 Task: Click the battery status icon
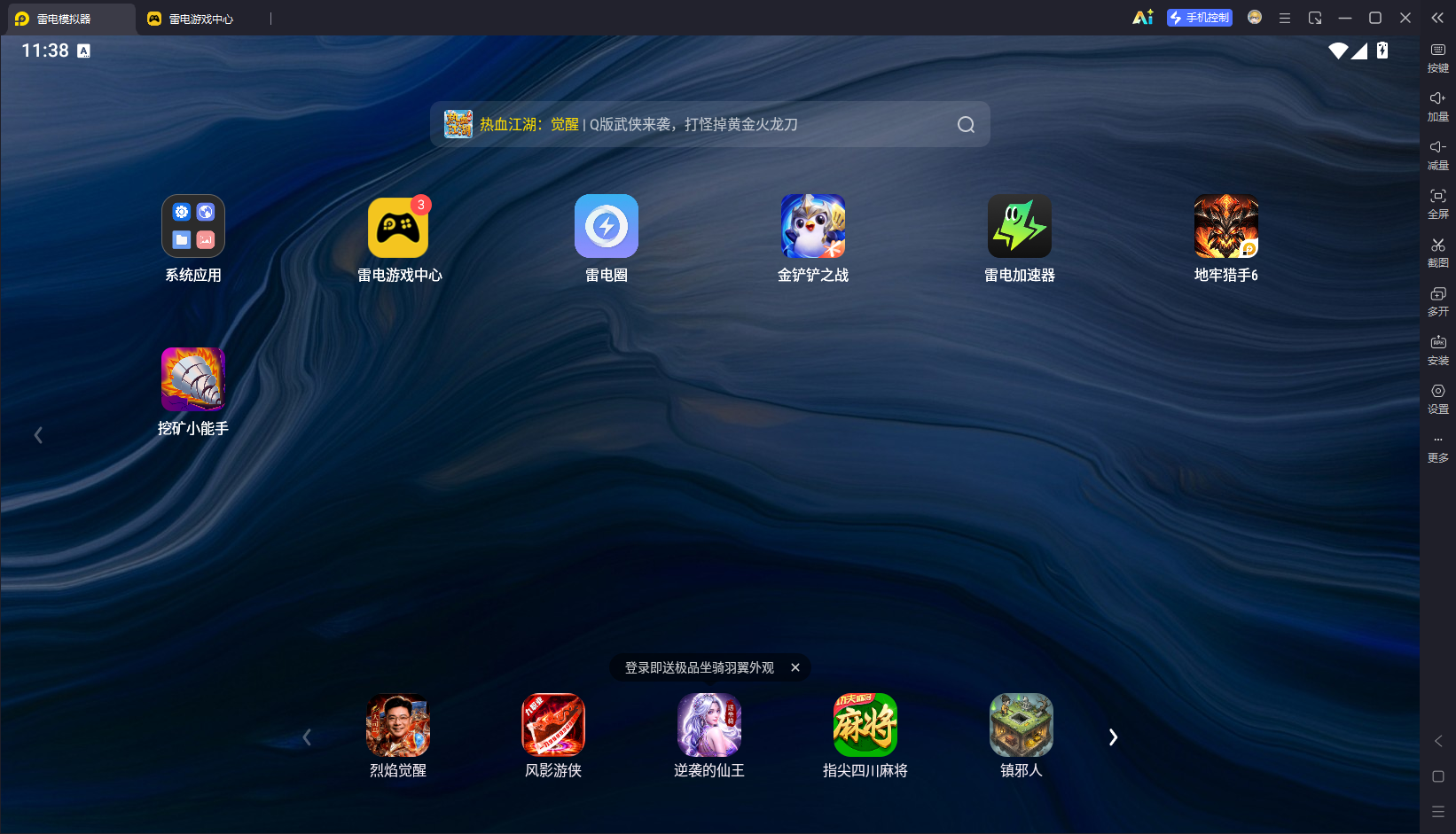coord(1382,51)
